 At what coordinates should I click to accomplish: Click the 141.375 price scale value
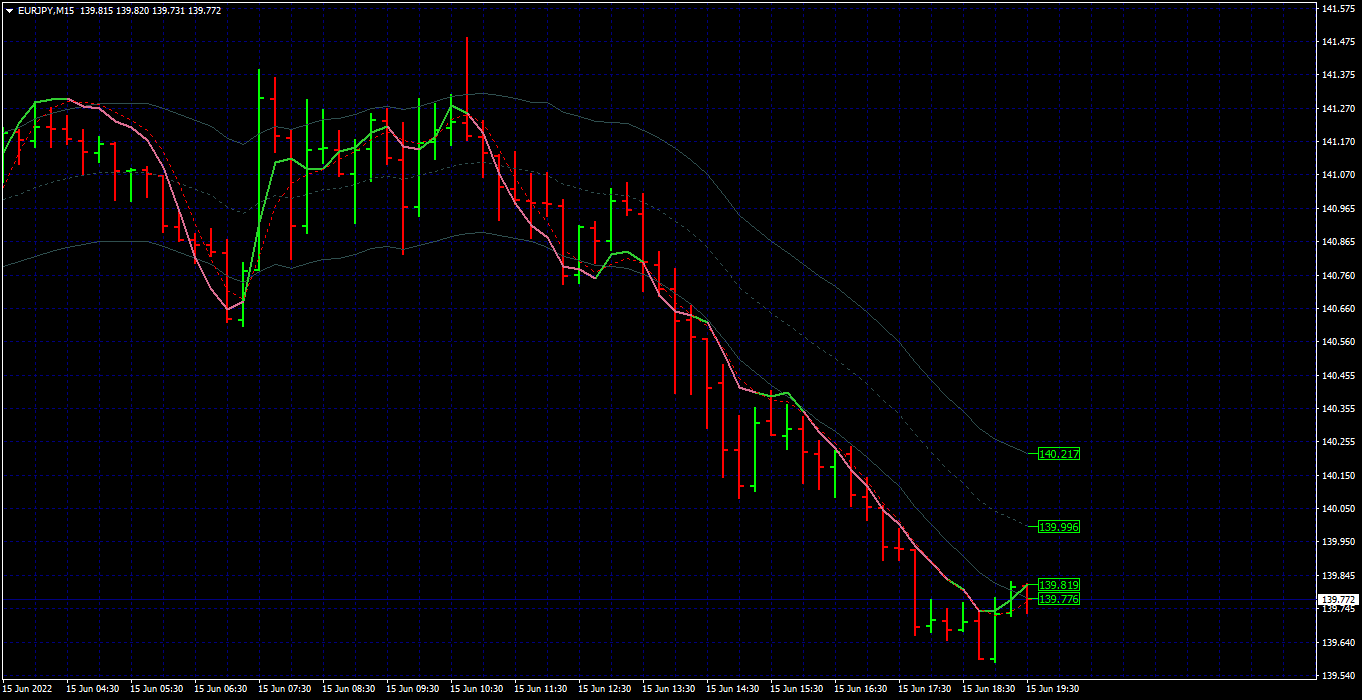click(x=1337, y=75)
